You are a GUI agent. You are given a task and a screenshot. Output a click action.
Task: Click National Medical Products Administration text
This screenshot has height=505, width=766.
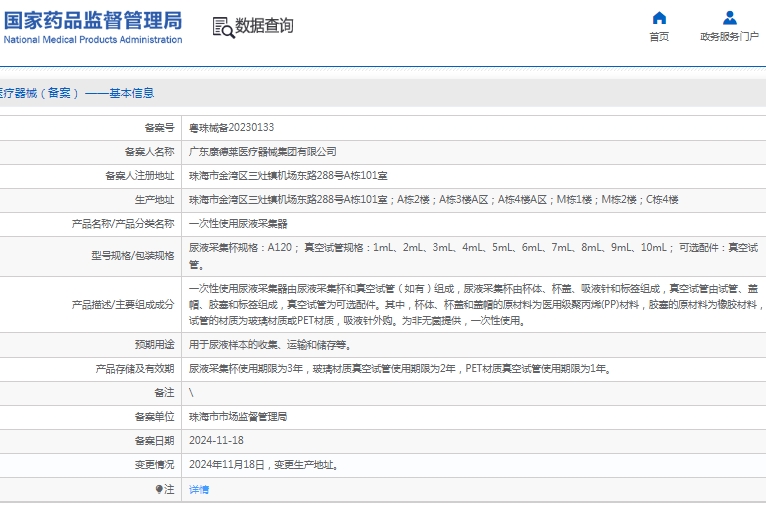click(x=93, y=40)
